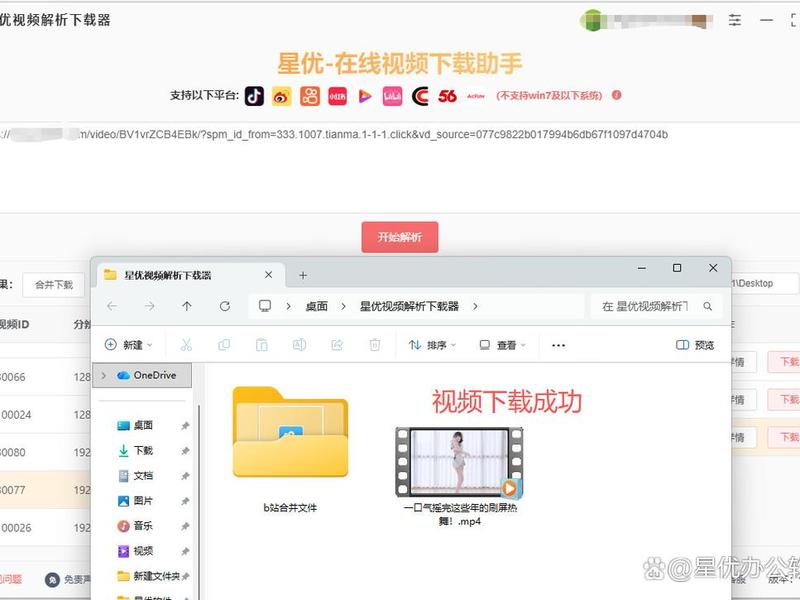Go back in File Explorer

(112, 306)
